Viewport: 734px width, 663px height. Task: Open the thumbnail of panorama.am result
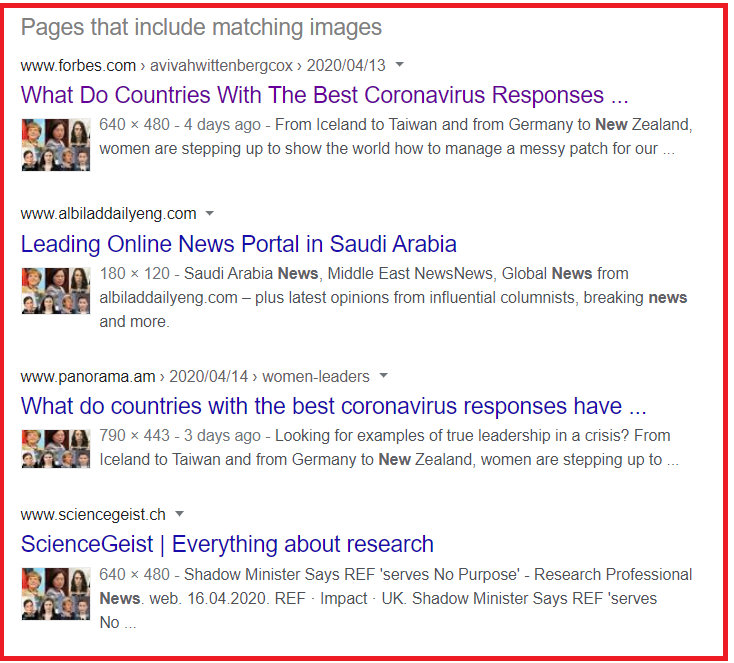[x=56, y=449]
